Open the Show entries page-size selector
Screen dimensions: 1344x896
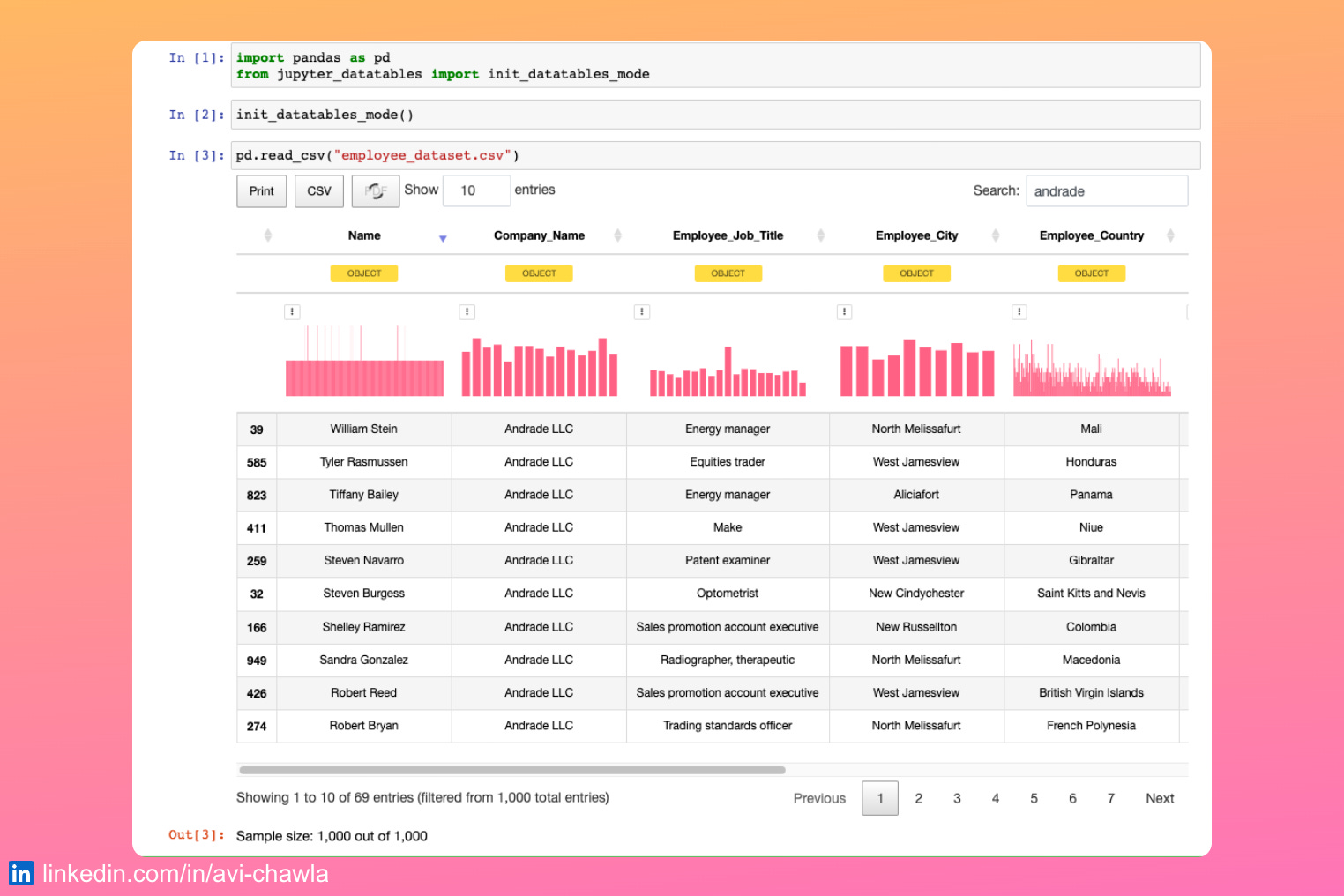[x=476, y=190]
